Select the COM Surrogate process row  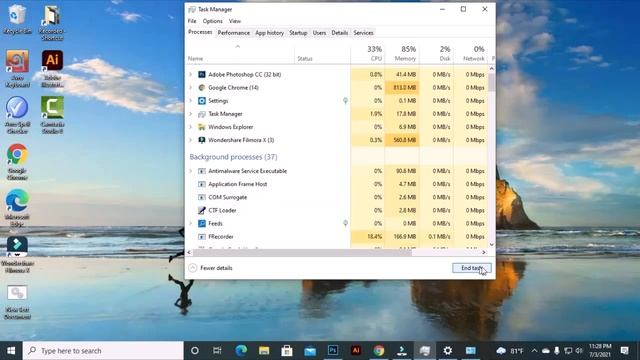337,197
